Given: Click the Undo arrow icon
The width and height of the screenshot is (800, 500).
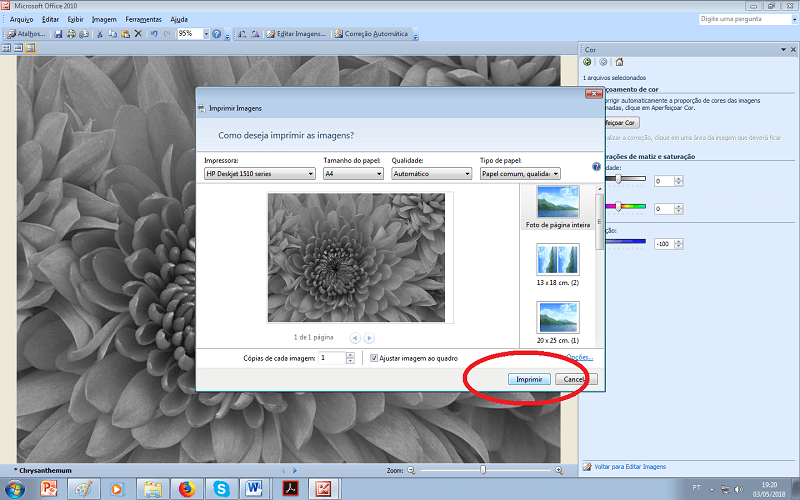Looking at the screenshot, I should point(153,34).
